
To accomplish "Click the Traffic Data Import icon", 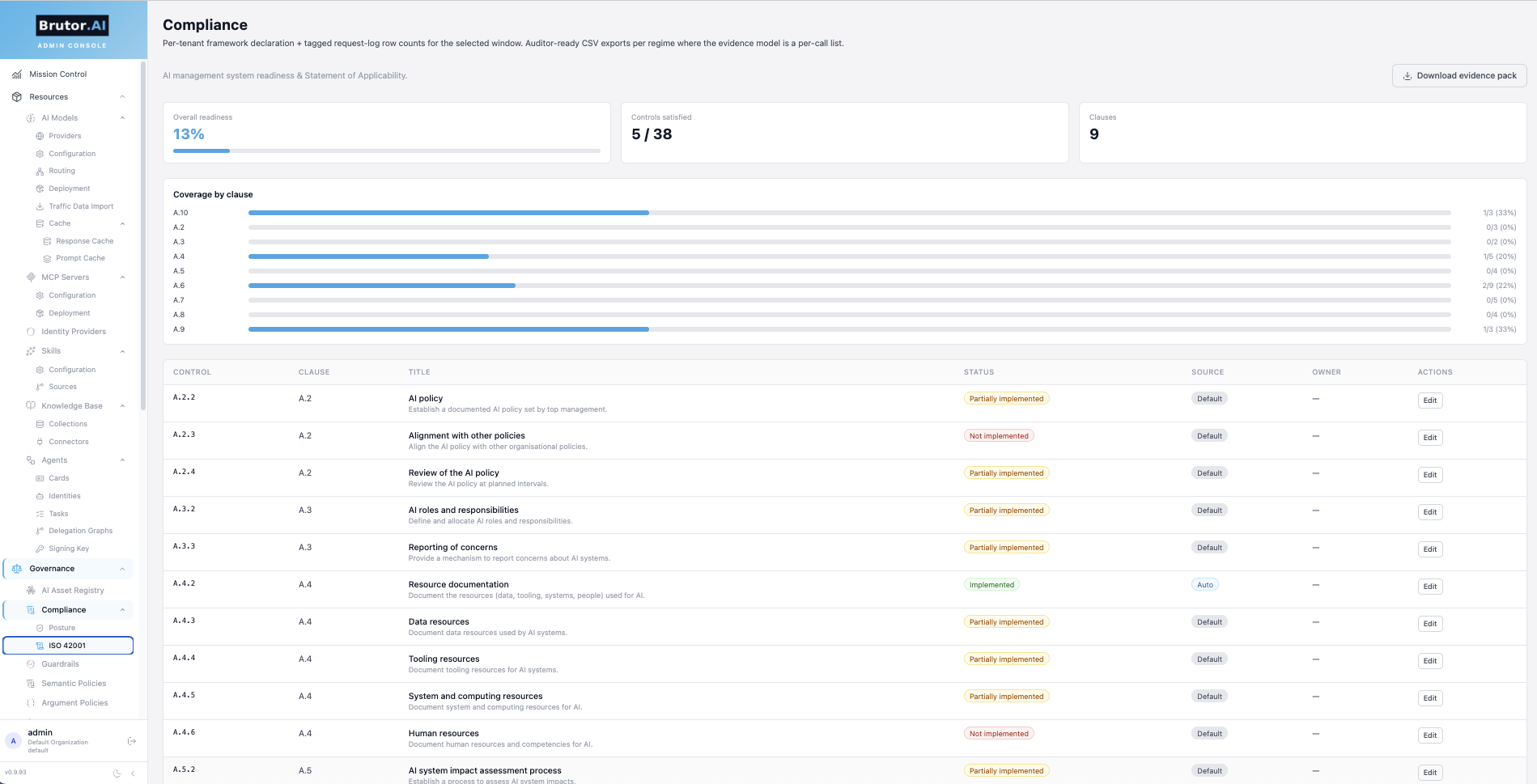I will (40, 206).
